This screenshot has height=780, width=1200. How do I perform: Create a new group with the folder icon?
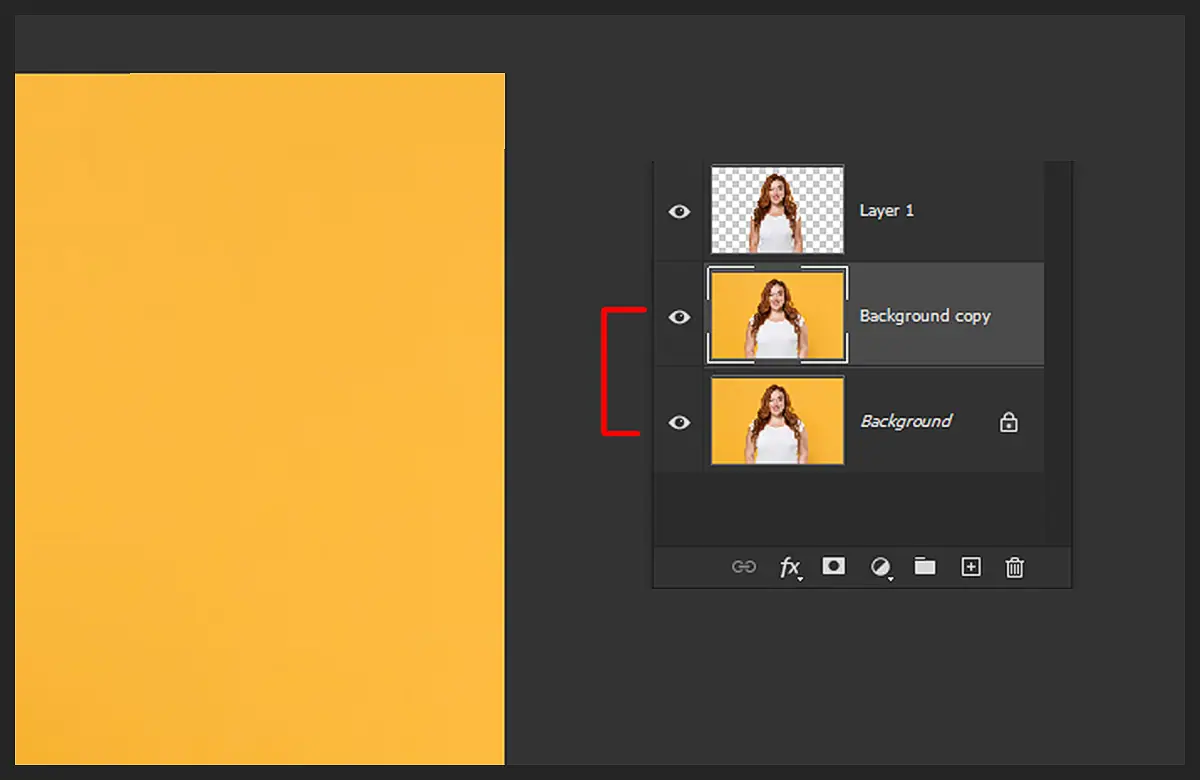[x=925, y=567]
